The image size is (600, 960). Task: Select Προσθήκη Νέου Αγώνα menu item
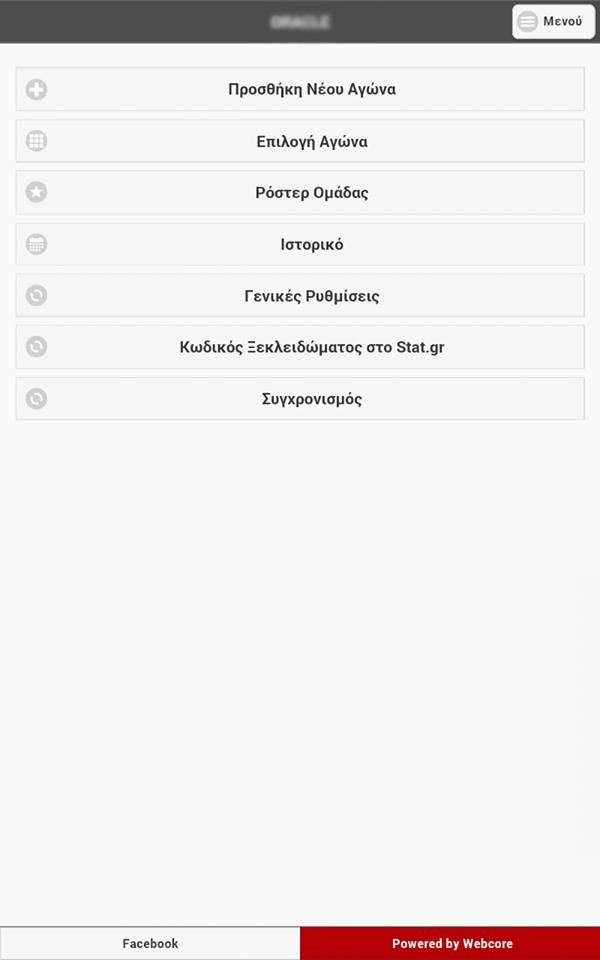pyautogui.click(x=311, y=90)
